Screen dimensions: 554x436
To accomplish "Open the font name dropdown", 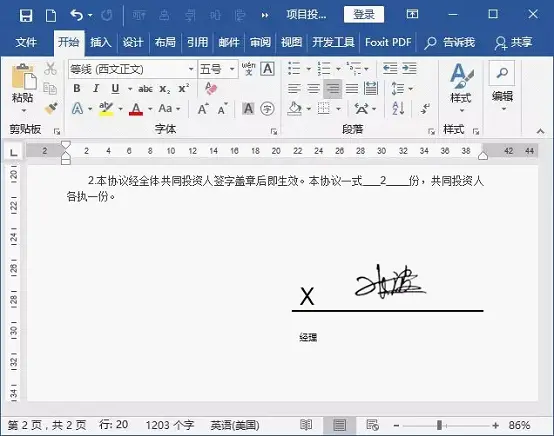I will pyautogui.click(x=191, y=69).
